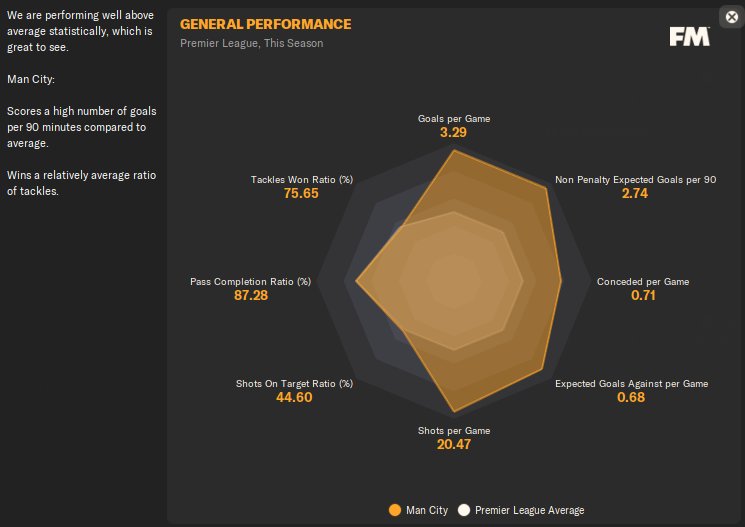Viewport: 745px width, 527px height.
Task: Select the Shots per Game label
Action: pos(454,431)
